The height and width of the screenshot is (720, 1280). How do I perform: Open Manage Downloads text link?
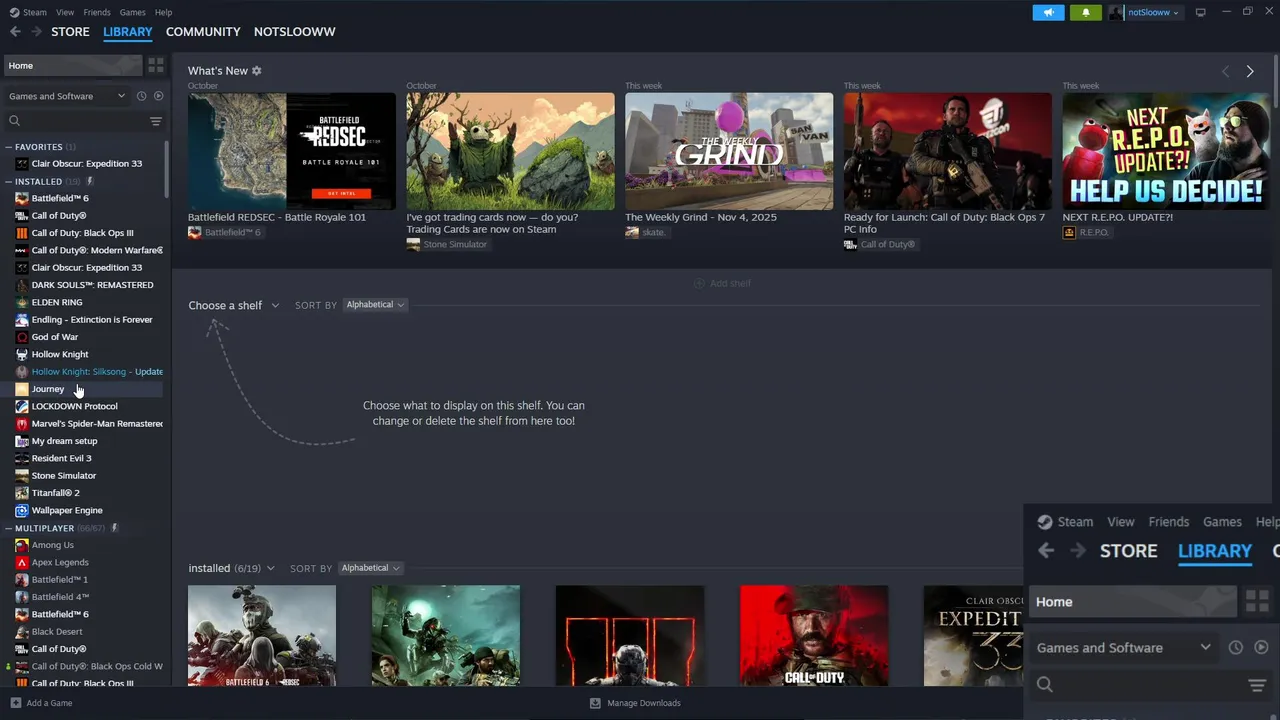tap(644, 703)
